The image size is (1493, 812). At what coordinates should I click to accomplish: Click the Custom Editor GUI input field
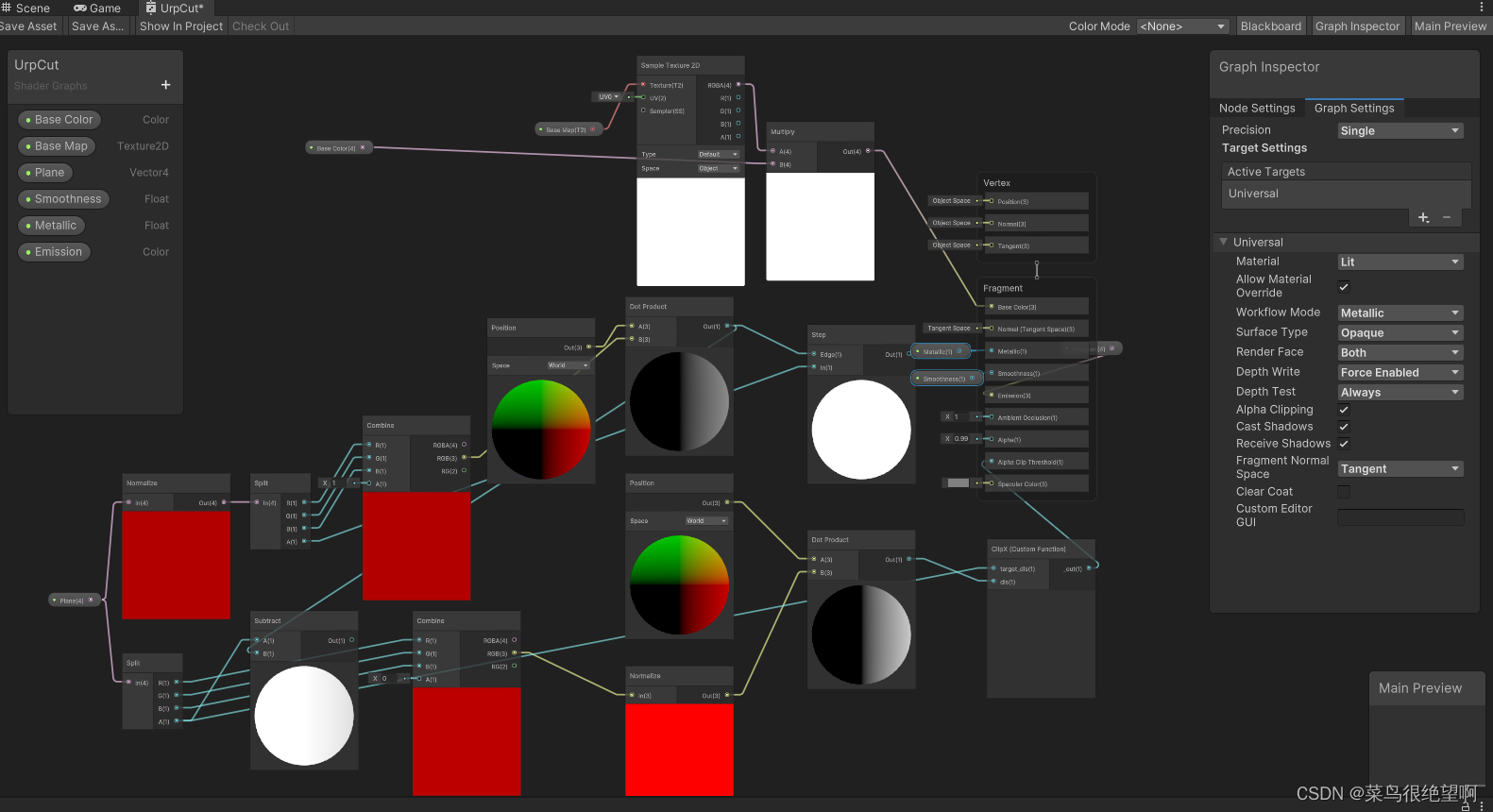(1400, 516)
